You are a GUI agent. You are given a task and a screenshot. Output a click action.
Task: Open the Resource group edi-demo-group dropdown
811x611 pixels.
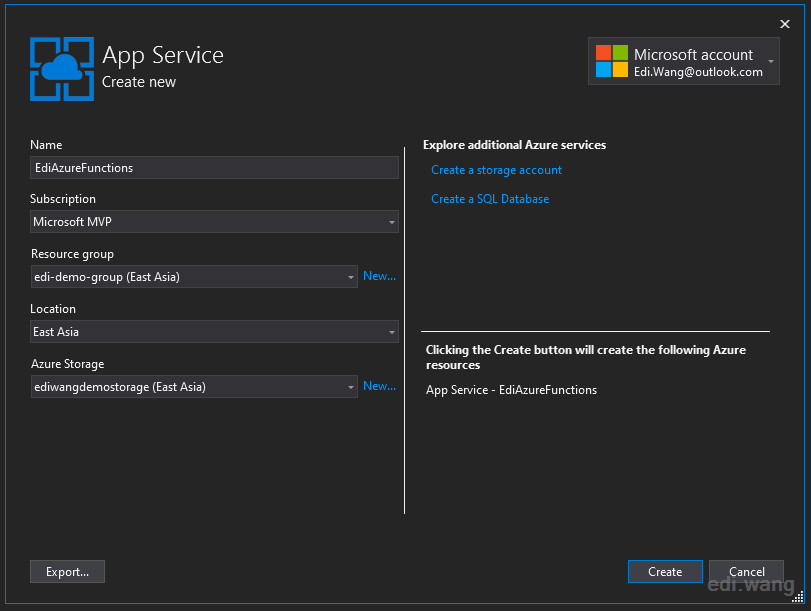(194, 277)
